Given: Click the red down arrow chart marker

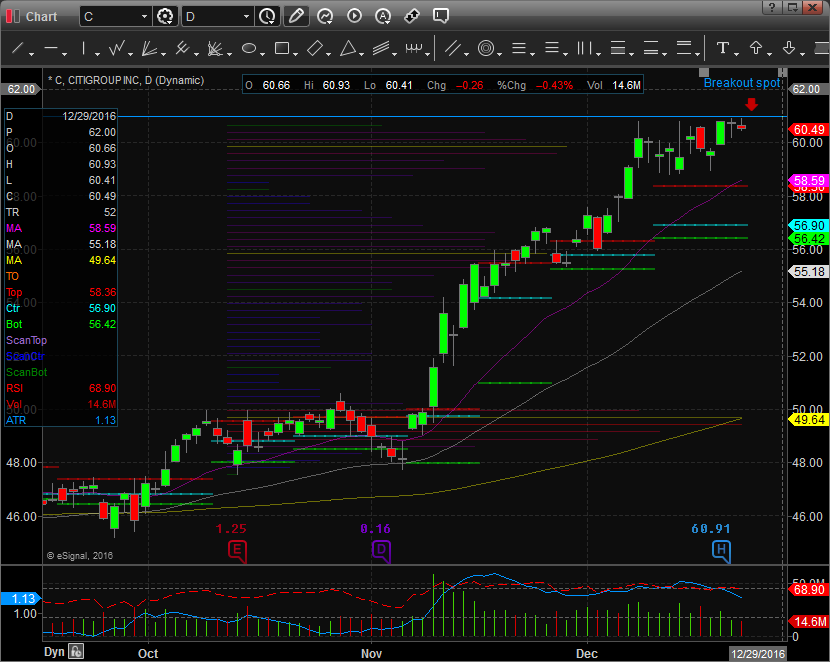Looking at the screenshot, I should click(x=751, y=104).
